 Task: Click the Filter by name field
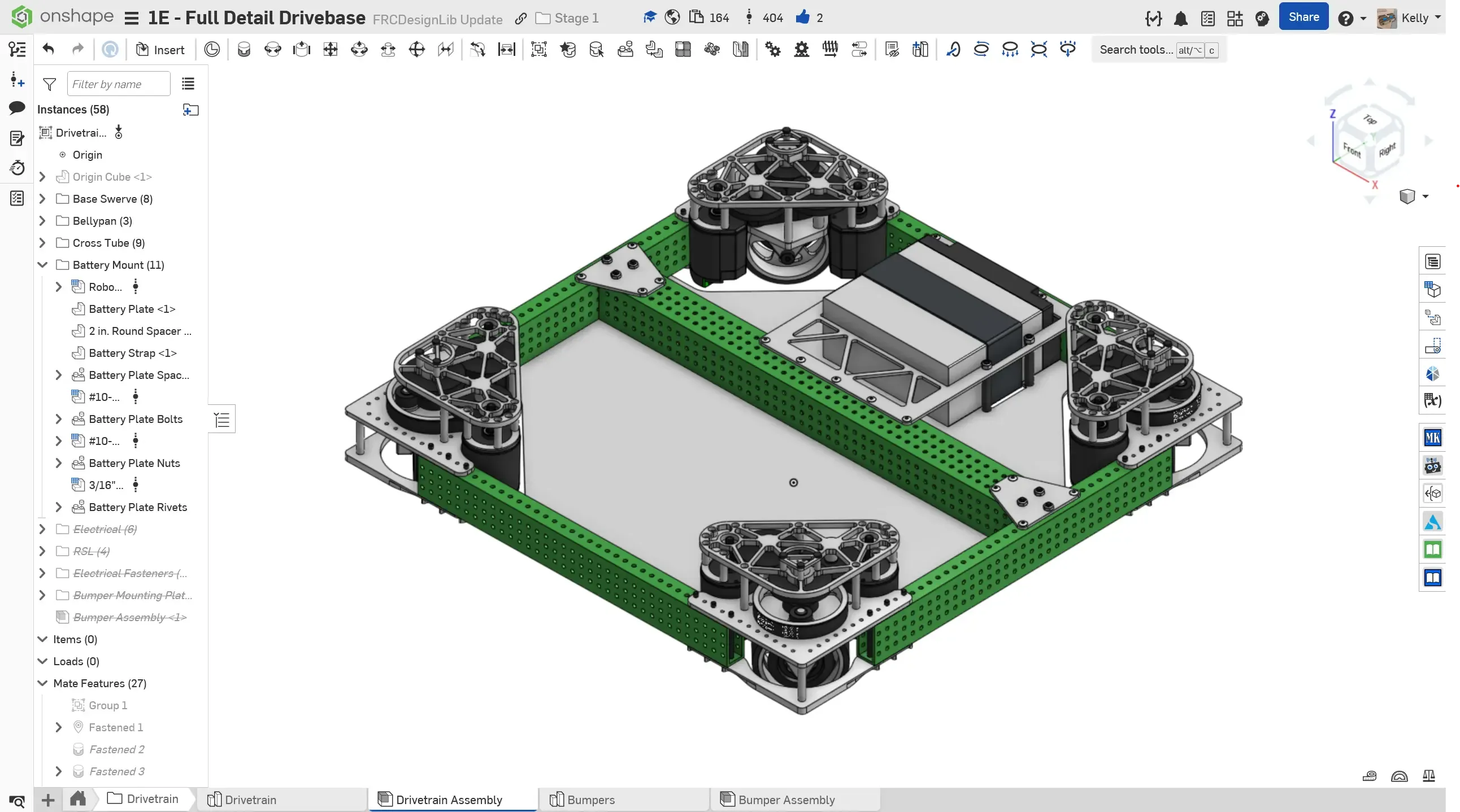click(x=119, y=84)
